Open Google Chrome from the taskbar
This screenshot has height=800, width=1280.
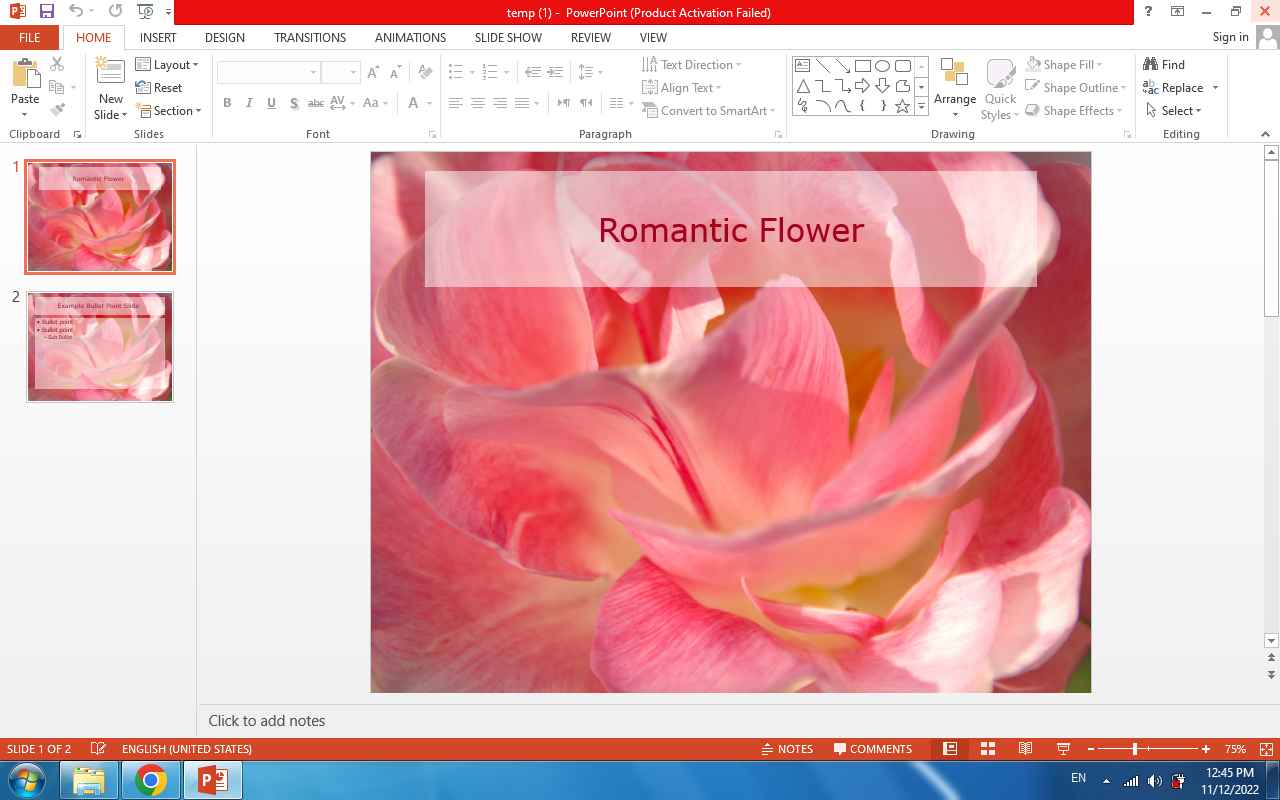(151, 780)
